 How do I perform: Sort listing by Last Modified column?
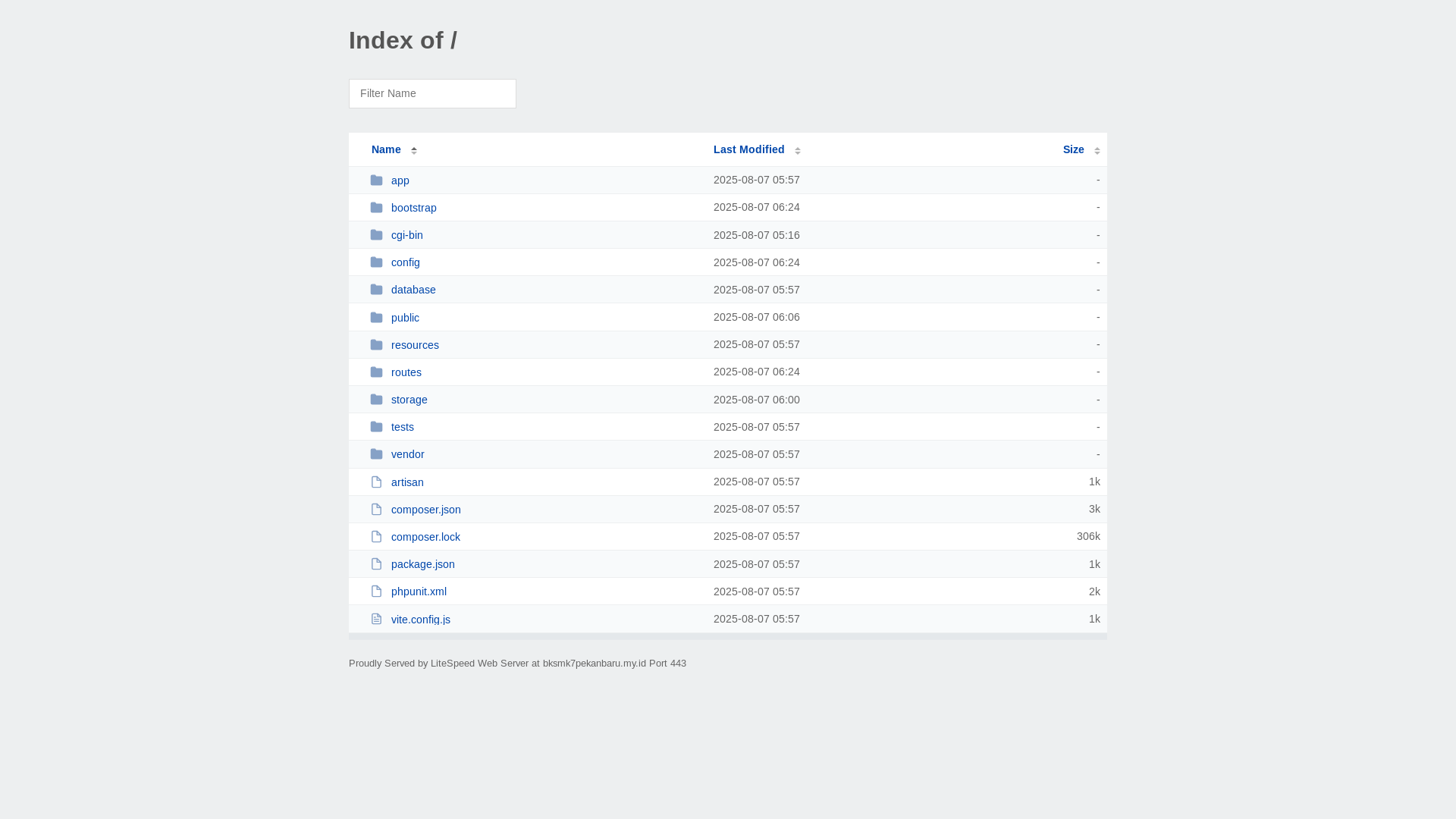[x=748, y=149]
